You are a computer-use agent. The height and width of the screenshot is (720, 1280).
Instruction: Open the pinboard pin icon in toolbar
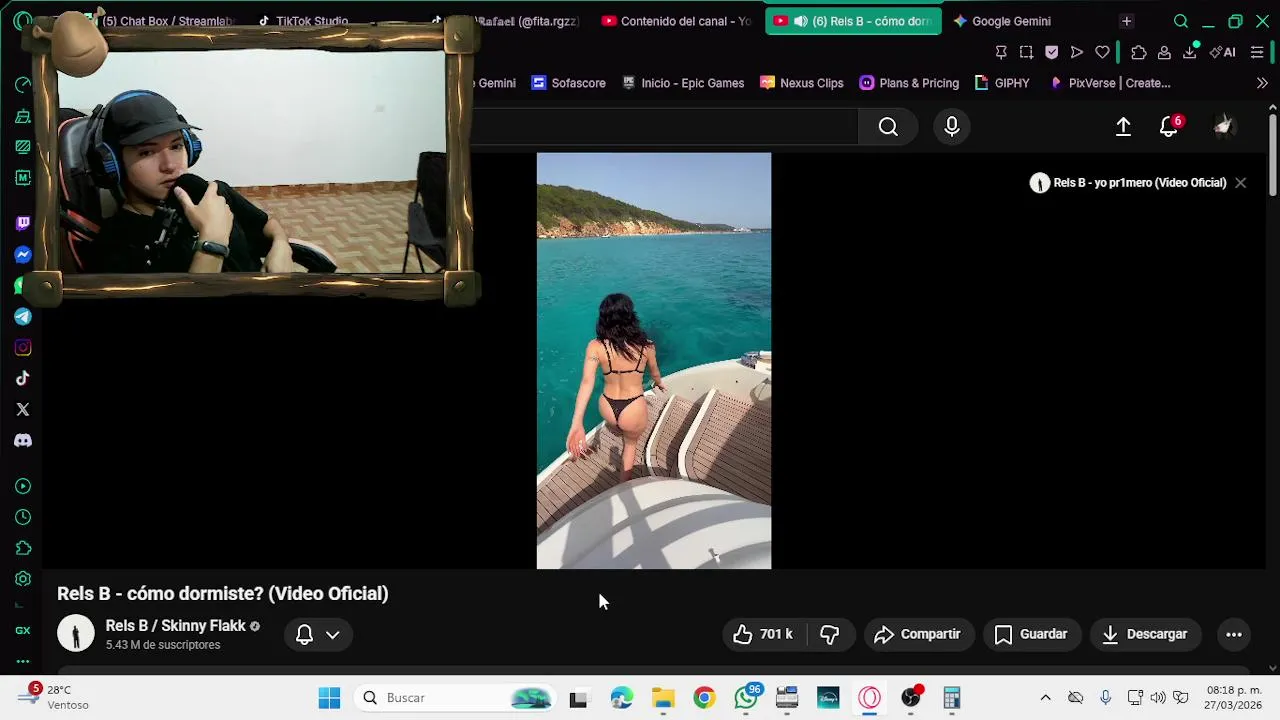1001,52
